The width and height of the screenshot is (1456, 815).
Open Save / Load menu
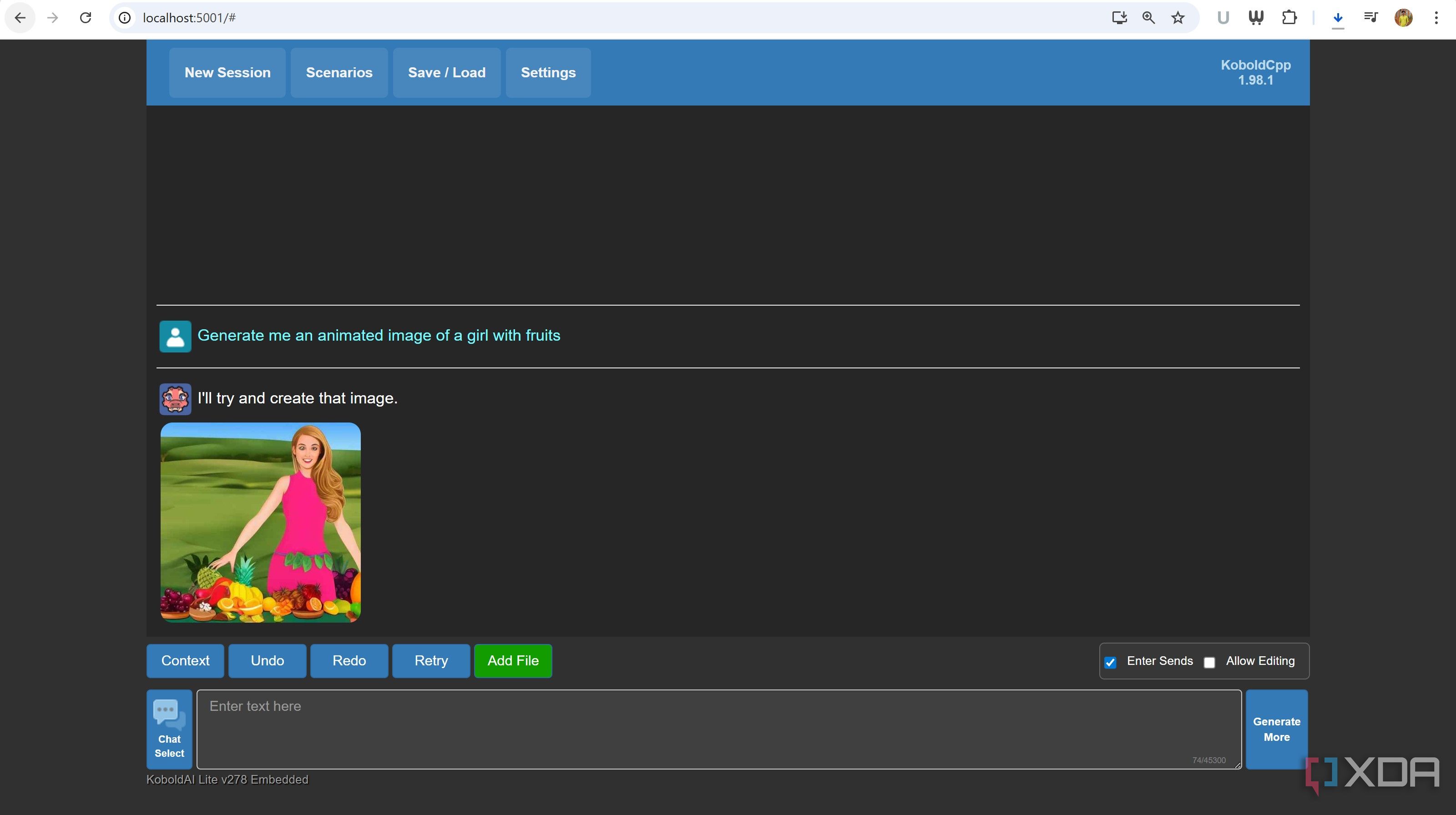pyautogui.click(x=446, y=73)
